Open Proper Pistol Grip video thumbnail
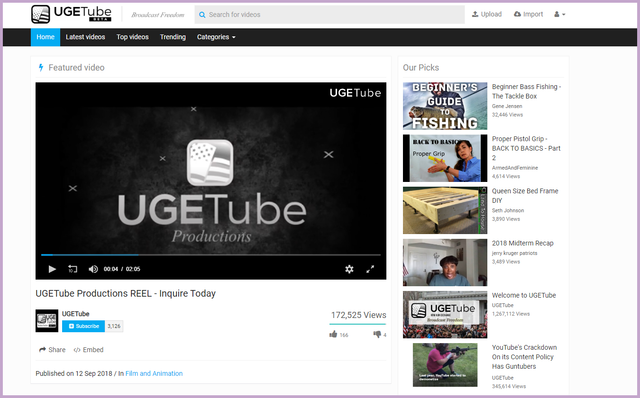Image resolution: width=640 pixels, height=398 pixels. [x=445, y=158]
